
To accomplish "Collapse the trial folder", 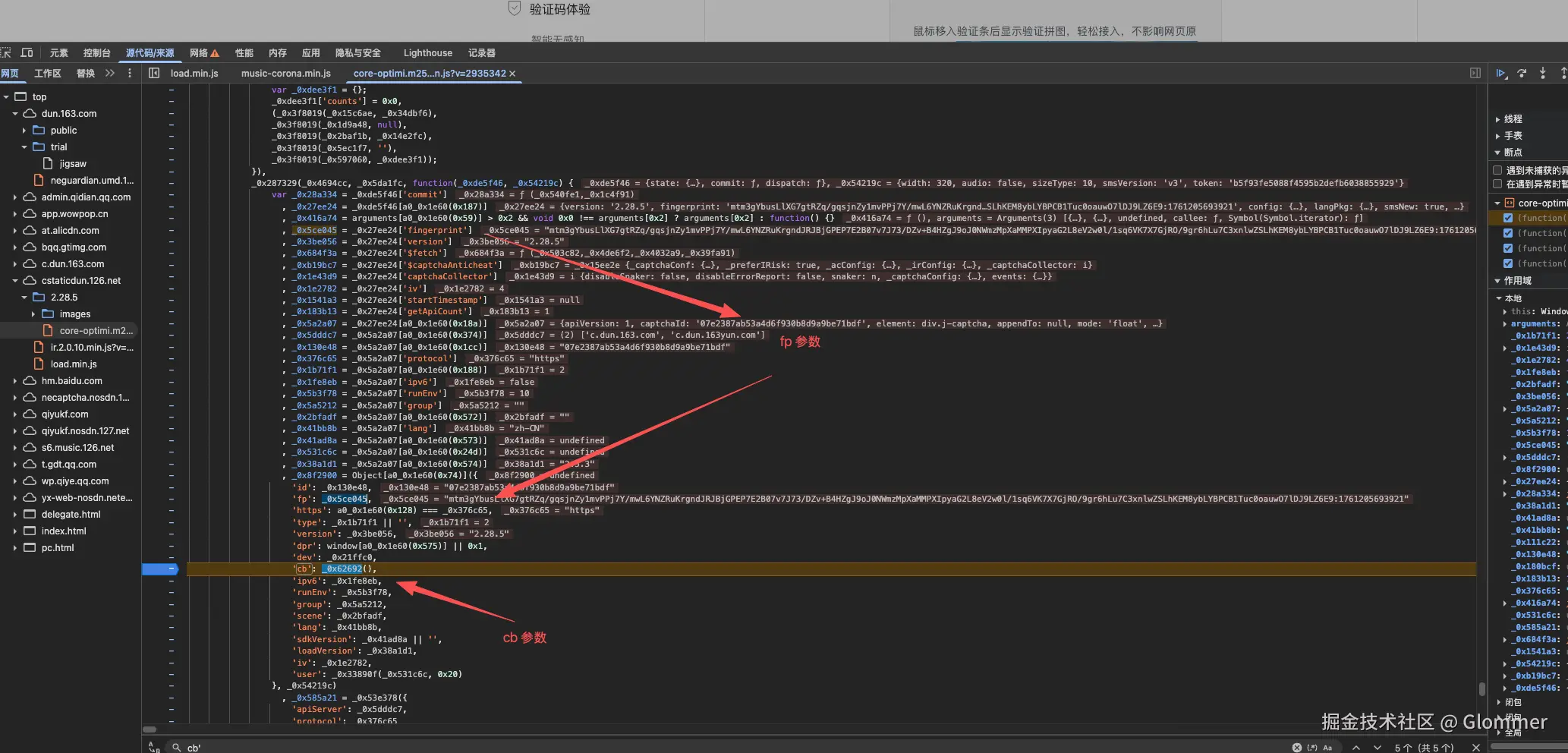I will click(24, 147).
